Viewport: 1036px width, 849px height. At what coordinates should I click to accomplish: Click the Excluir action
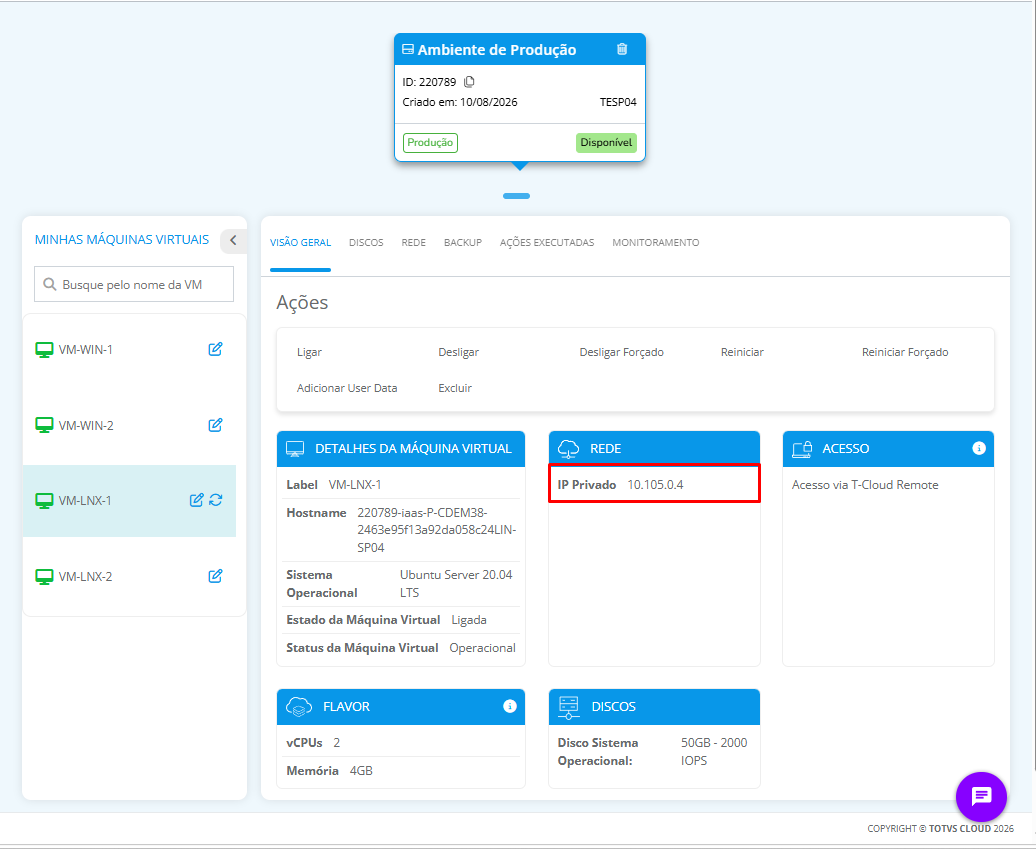tap(455, 388)
